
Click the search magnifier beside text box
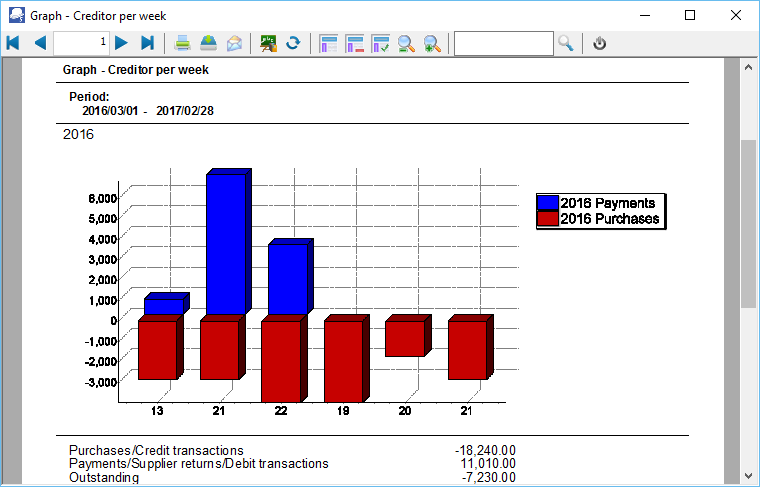(566, 43)
